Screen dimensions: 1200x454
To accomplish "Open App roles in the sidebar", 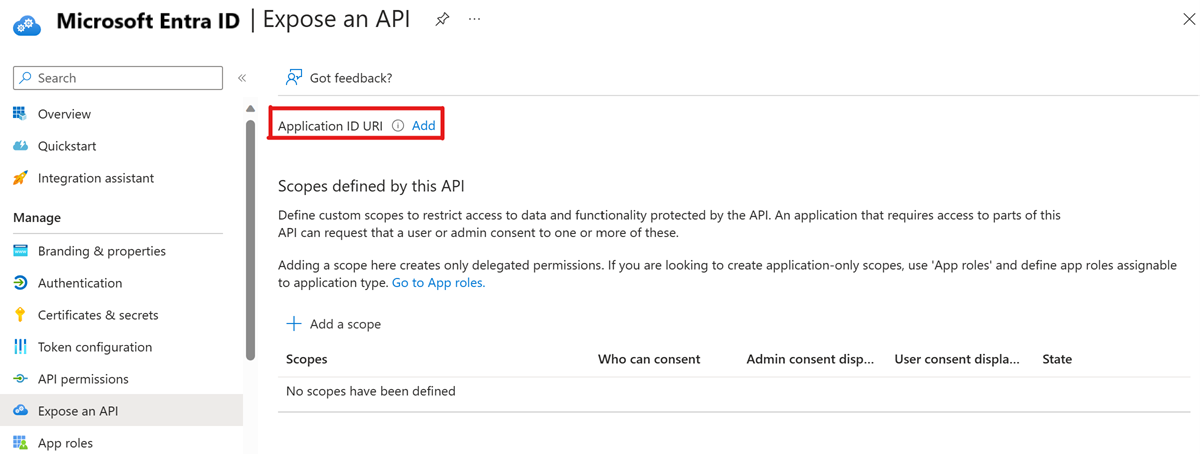I will coord(65,443).
